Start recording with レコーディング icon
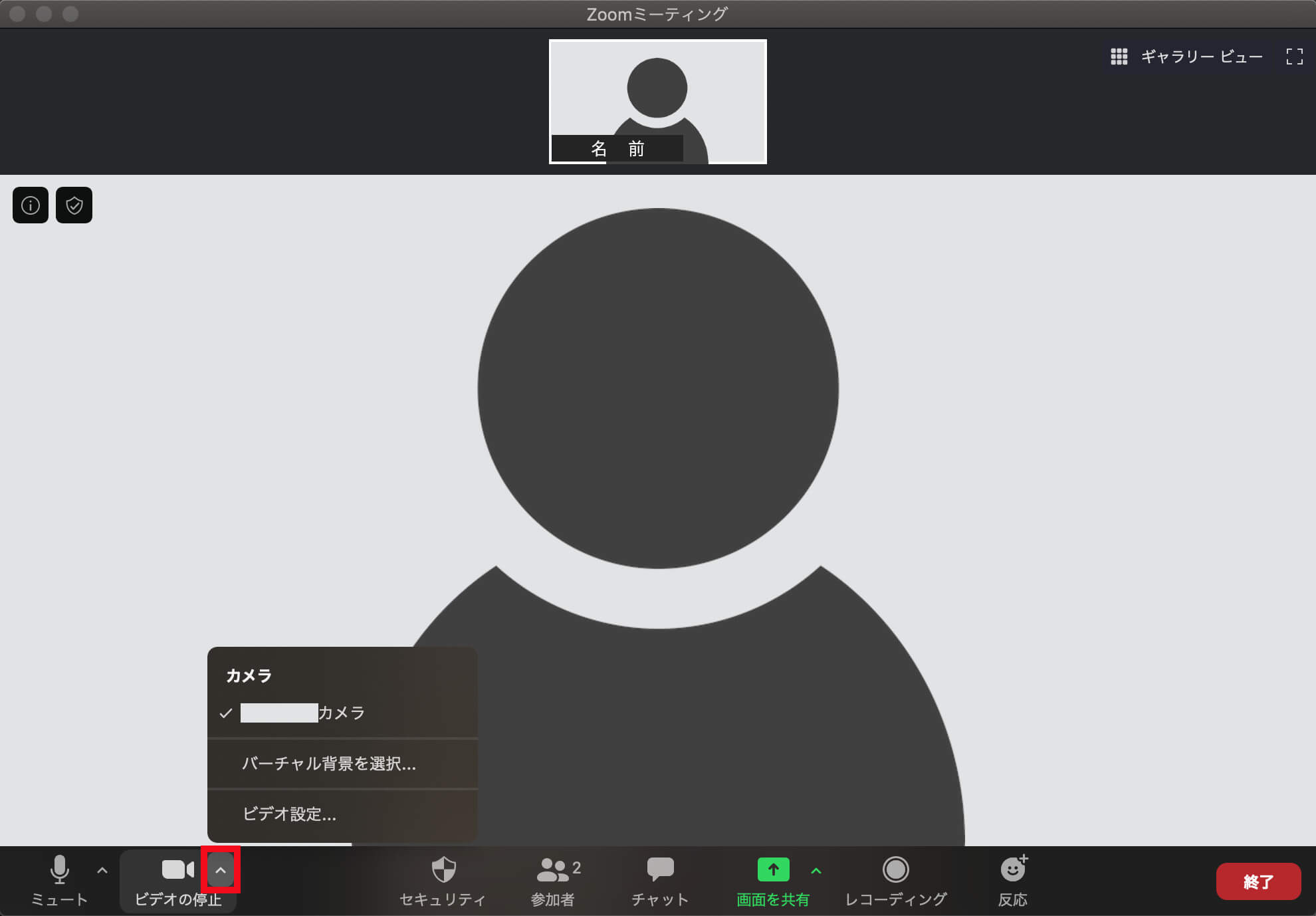Screen dimensions: 1316x916 [895, 869]
